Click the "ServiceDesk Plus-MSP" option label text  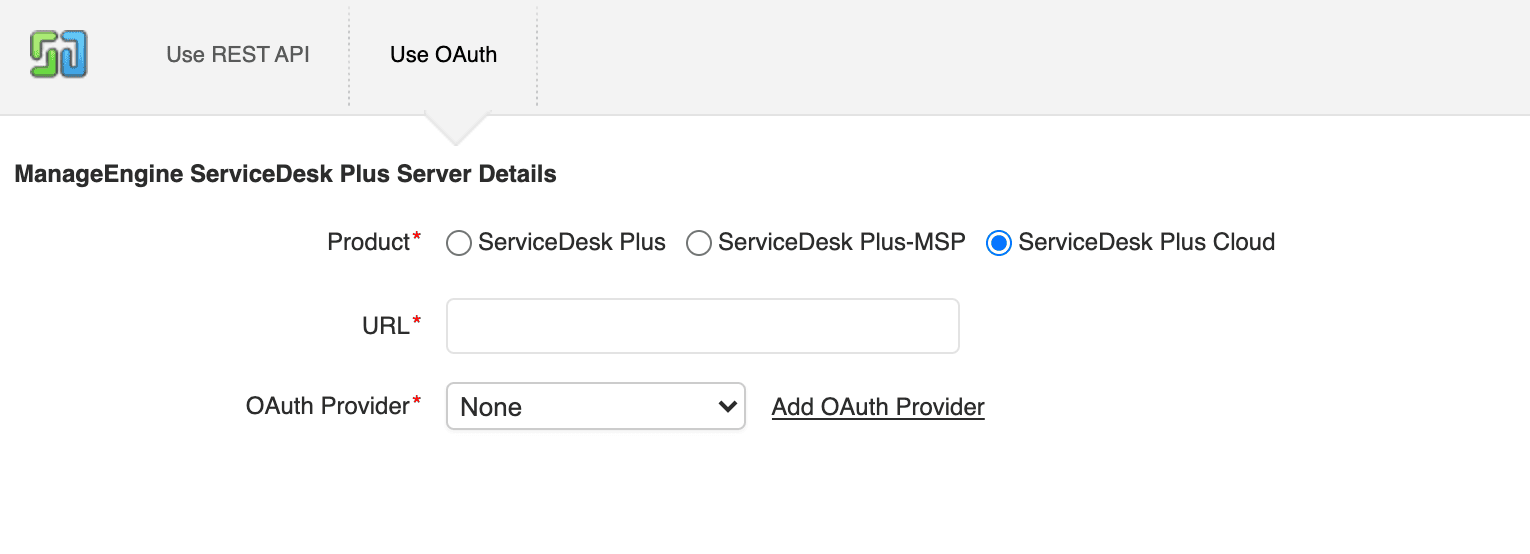842,242
